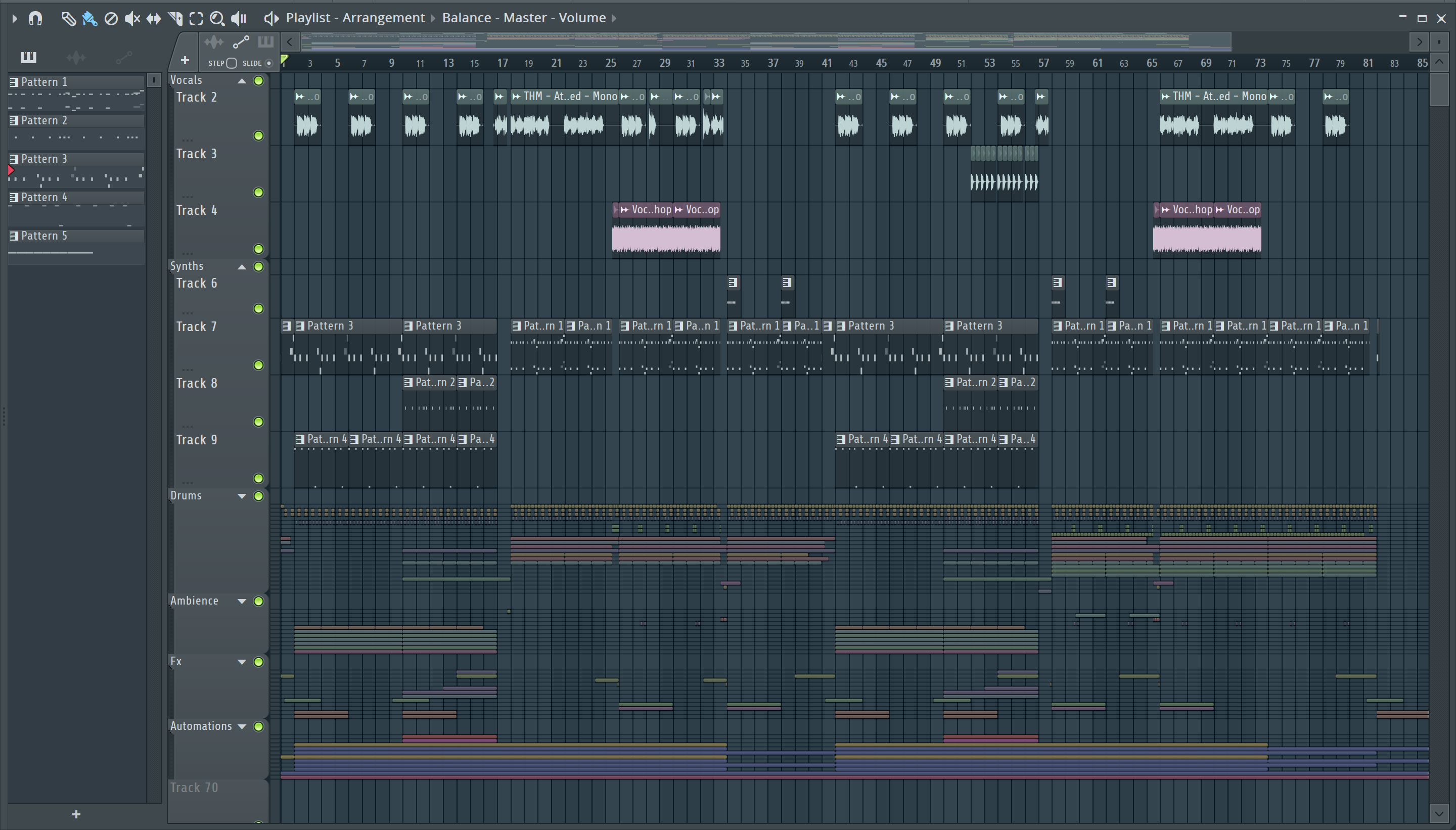Screen dimensions: 1456x830
Task: Click the Pattern 5 icon in picker
Action: point(14,236)
